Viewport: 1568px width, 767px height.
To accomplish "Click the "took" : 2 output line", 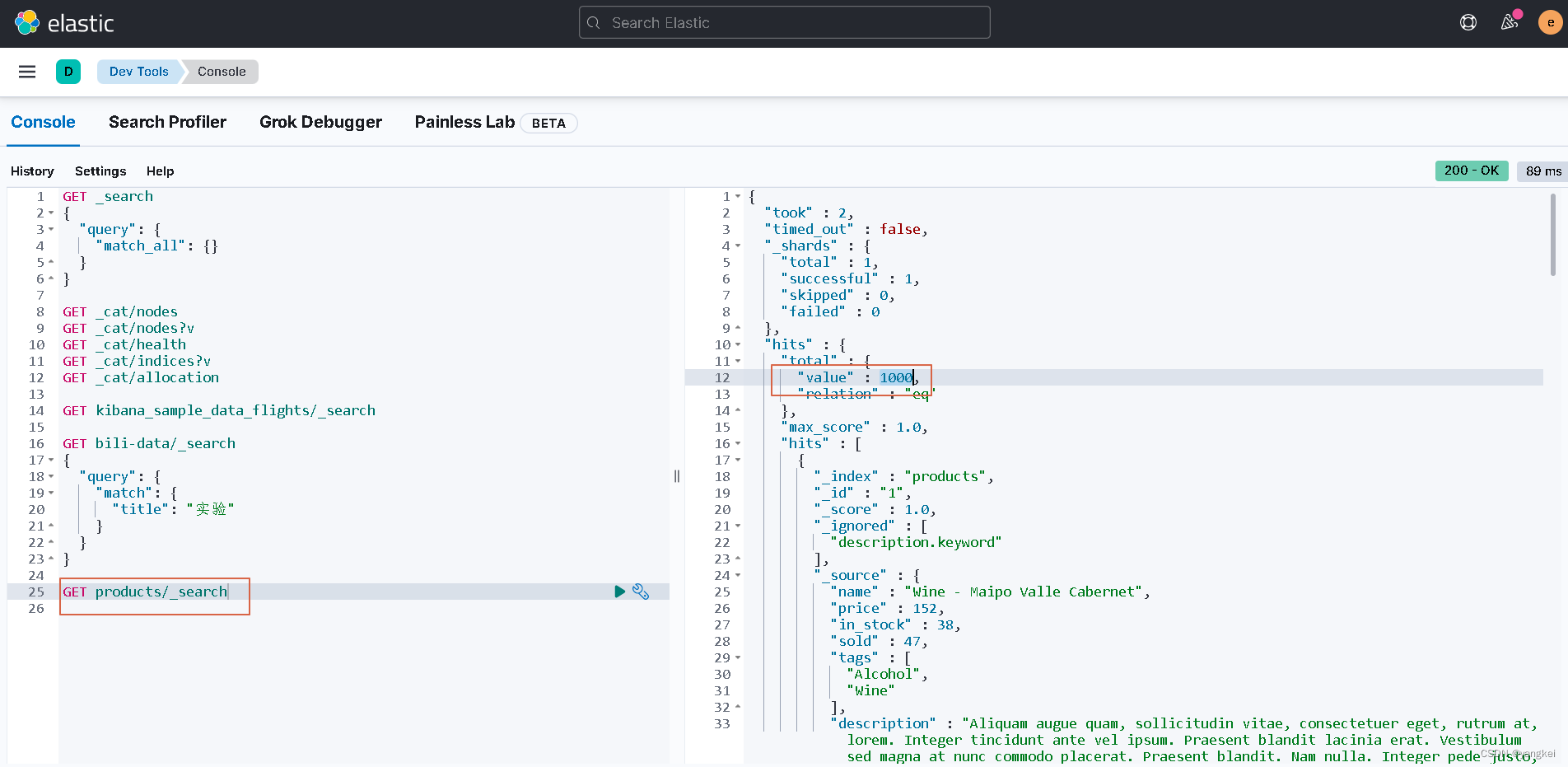I will coord(809,213).
